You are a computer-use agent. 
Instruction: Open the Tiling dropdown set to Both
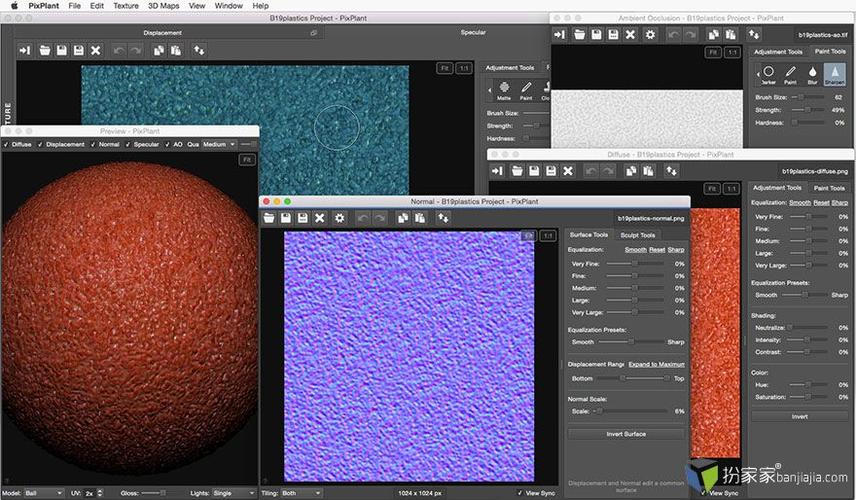click(x=299, y=493)
